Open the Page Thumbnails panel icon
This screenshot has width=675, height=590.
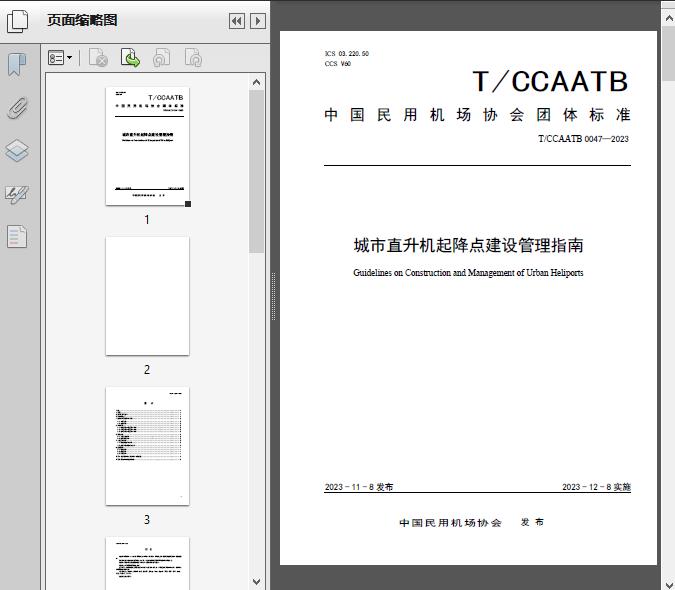click(18, 21)
